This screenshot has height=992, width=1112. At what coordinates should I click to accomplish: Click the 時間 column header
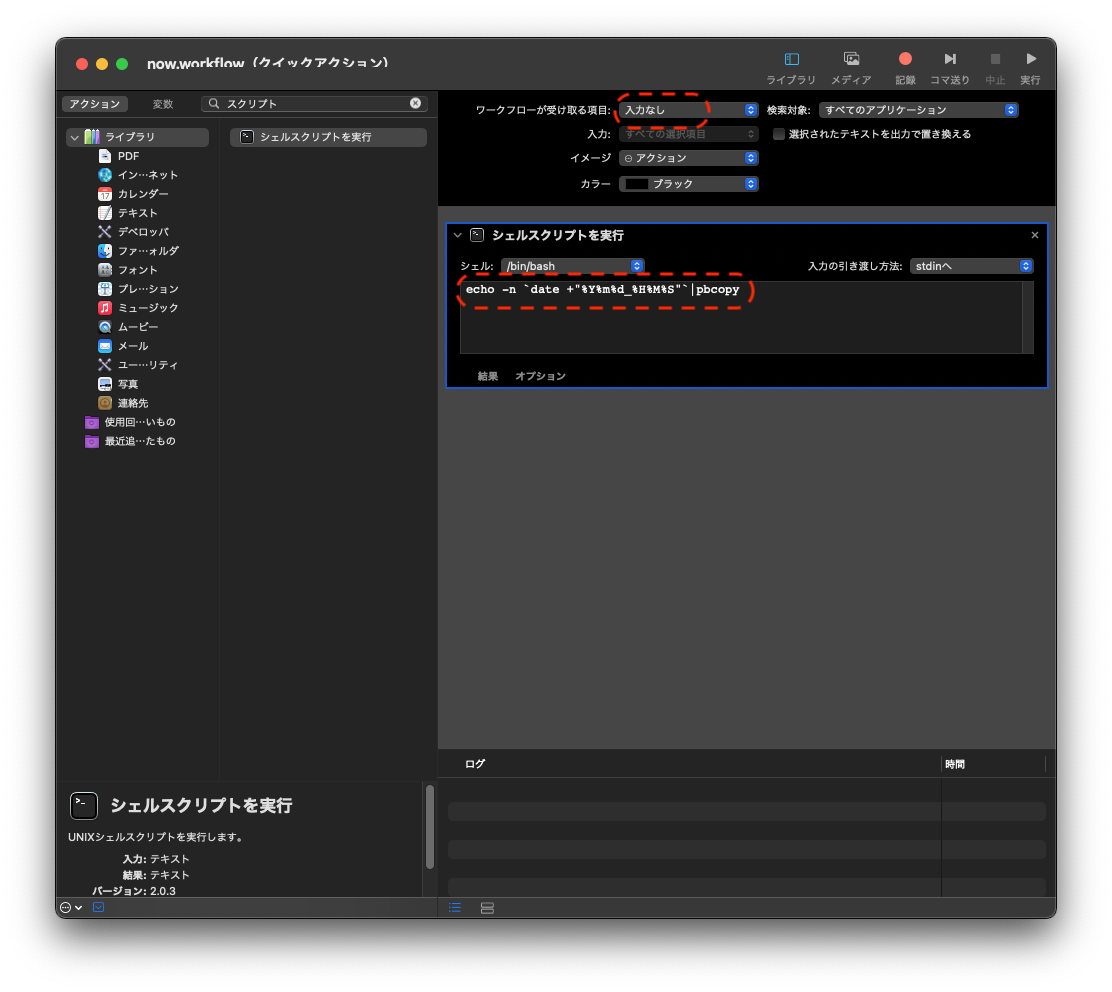coord(955,764)
